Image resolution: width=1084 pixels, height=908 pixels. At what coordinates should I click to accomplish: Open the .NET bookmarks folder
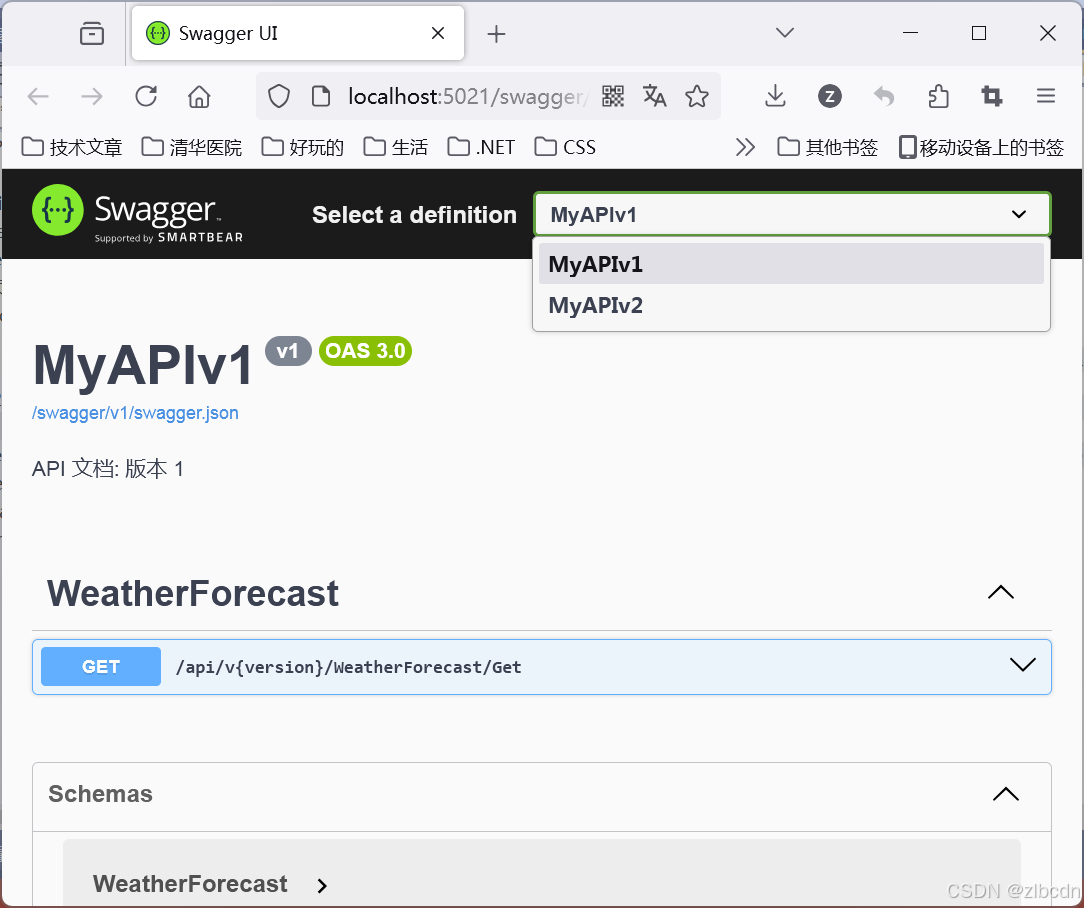[x=481, y=147]
